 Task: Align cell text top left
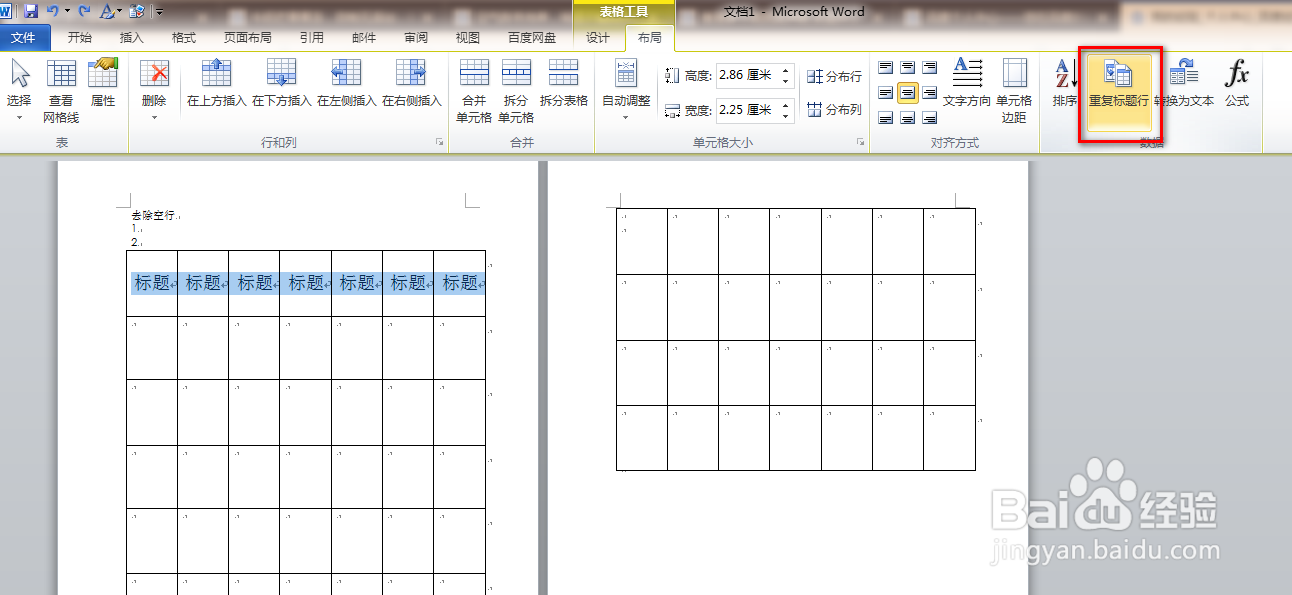pyautogui.click(x=886, y=68)
